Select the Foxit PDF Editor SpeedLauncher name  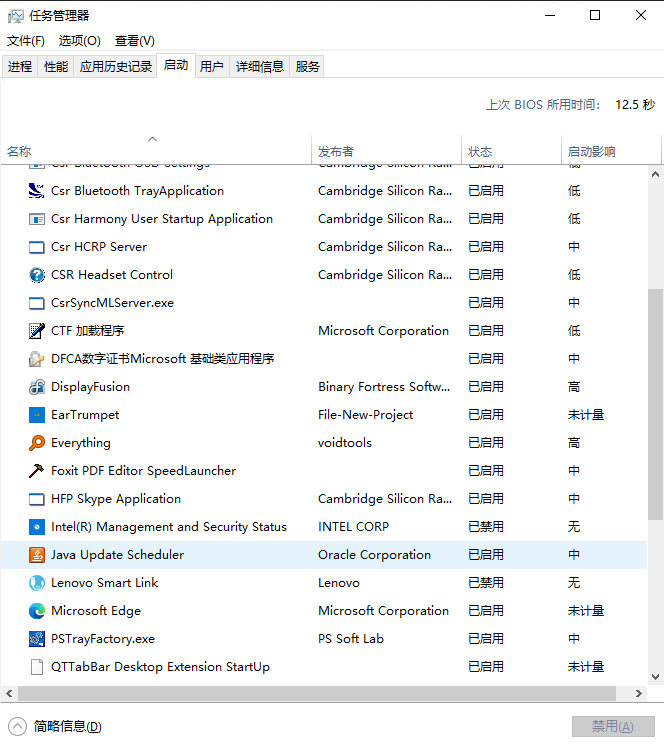(143, 471)
